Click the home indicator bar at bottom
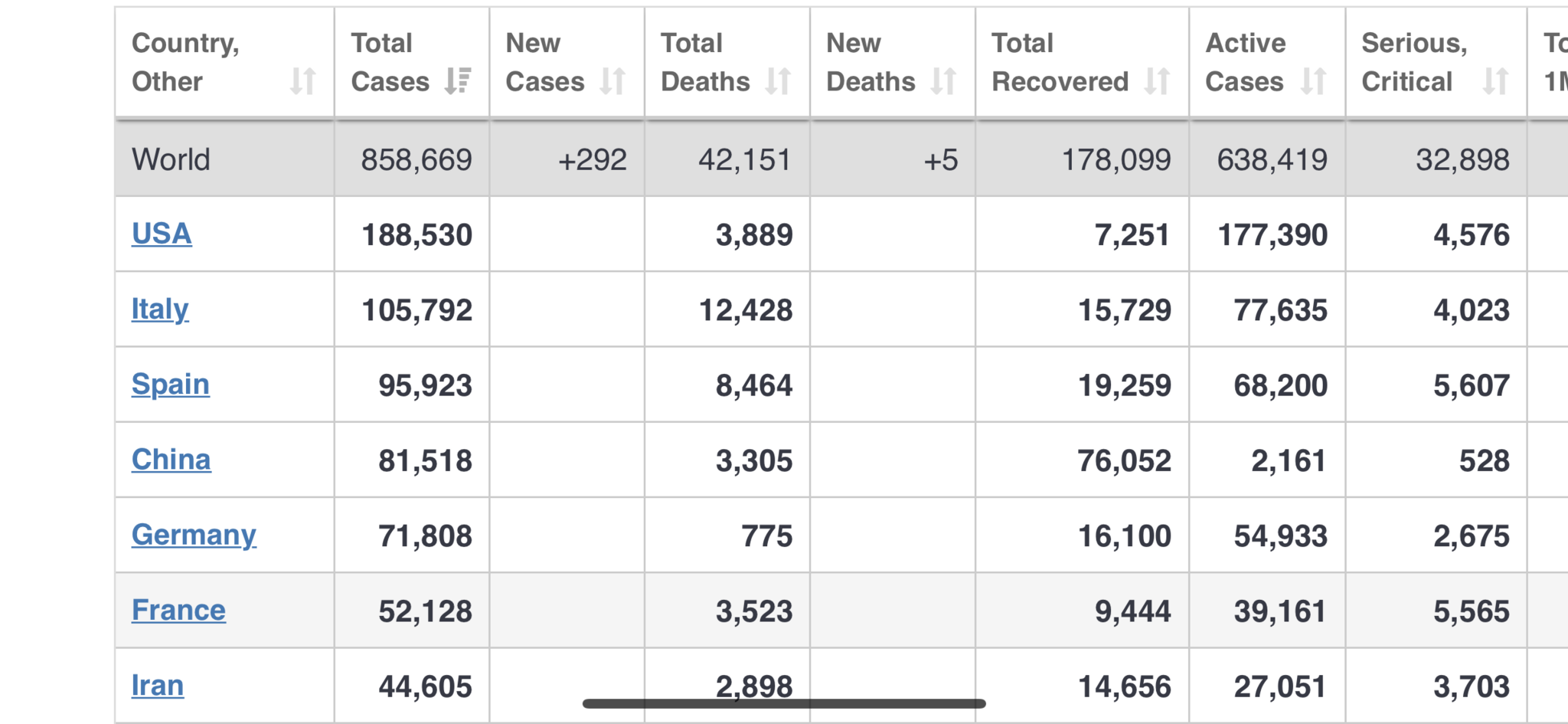 click(x=784, y=703)
